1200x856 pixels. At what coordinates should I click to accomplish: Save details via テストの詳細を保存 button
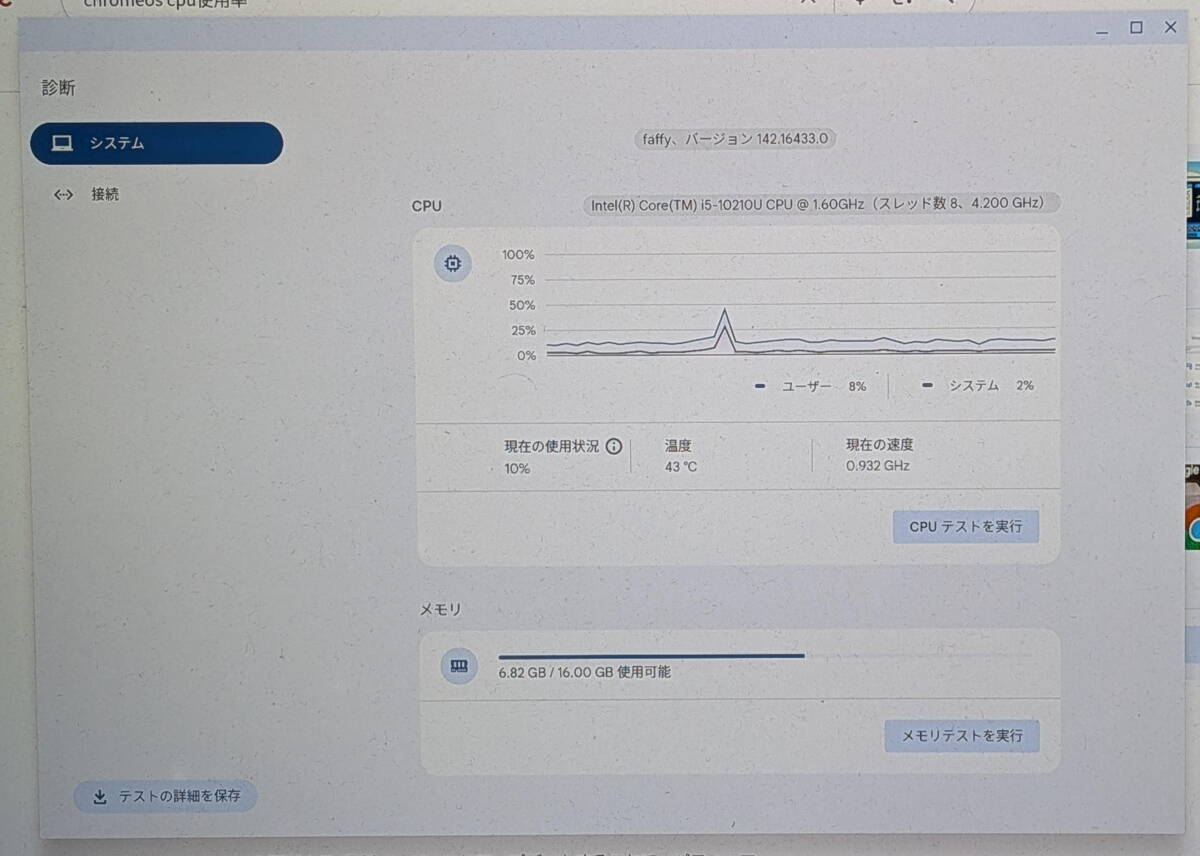click(x=165, y=797)
